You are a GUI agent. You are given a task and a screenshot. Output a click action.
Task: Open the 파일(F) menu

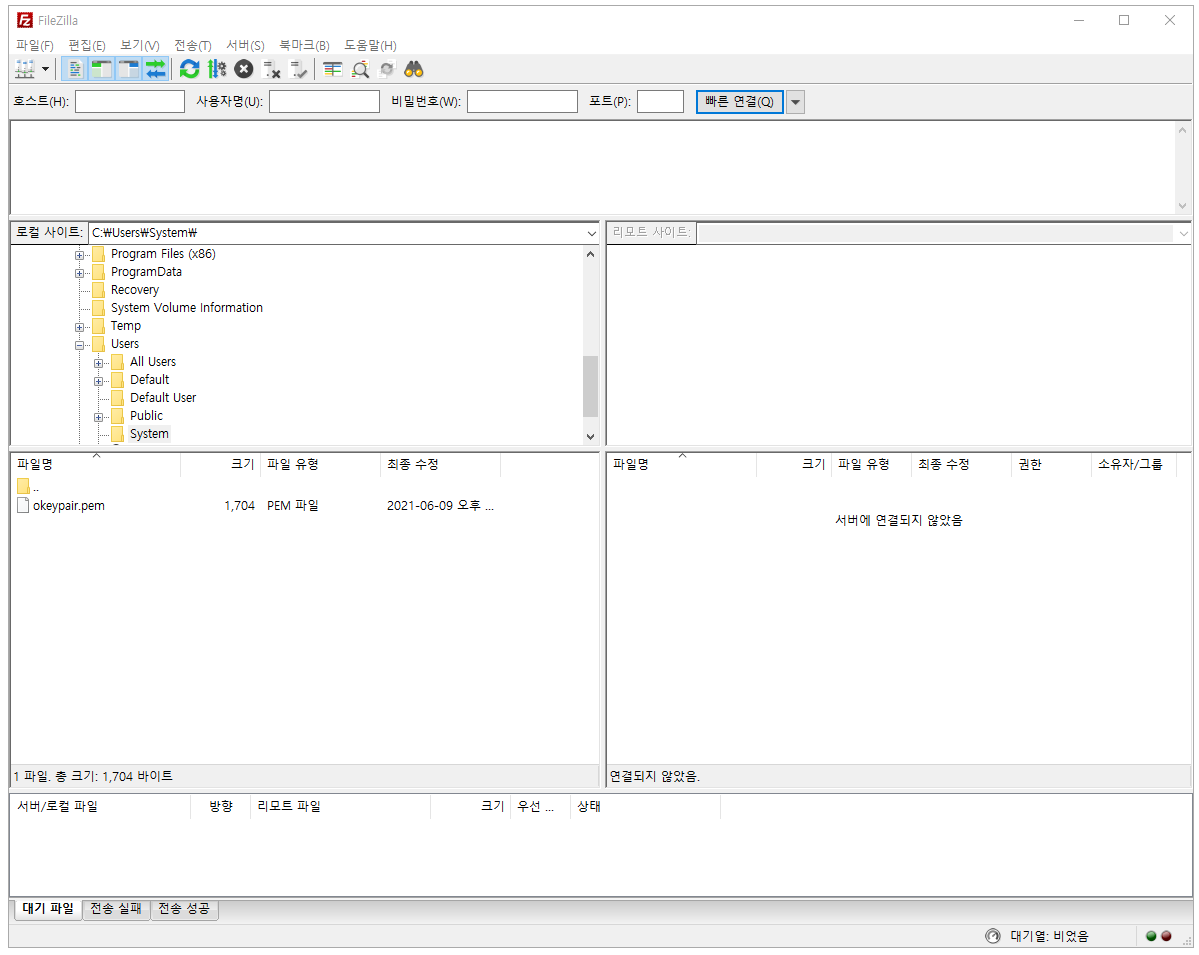[x=34, y=45]
